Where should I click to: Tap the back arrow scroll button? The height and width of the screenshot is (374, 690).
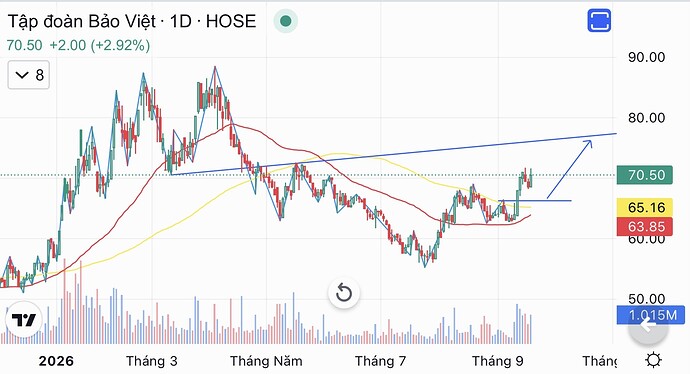coord(648,326)
